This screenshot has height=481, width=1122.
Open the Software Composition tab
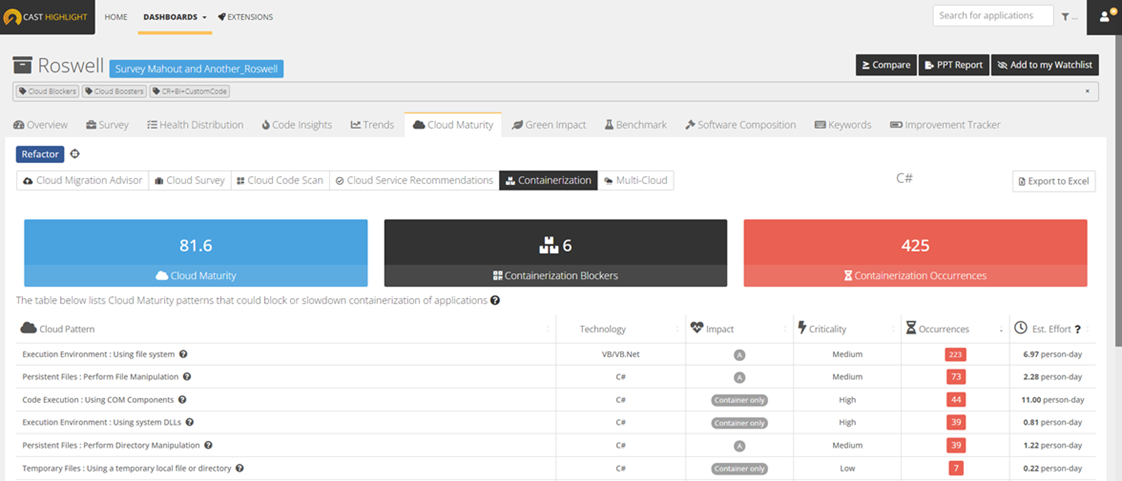coord(740,125)
